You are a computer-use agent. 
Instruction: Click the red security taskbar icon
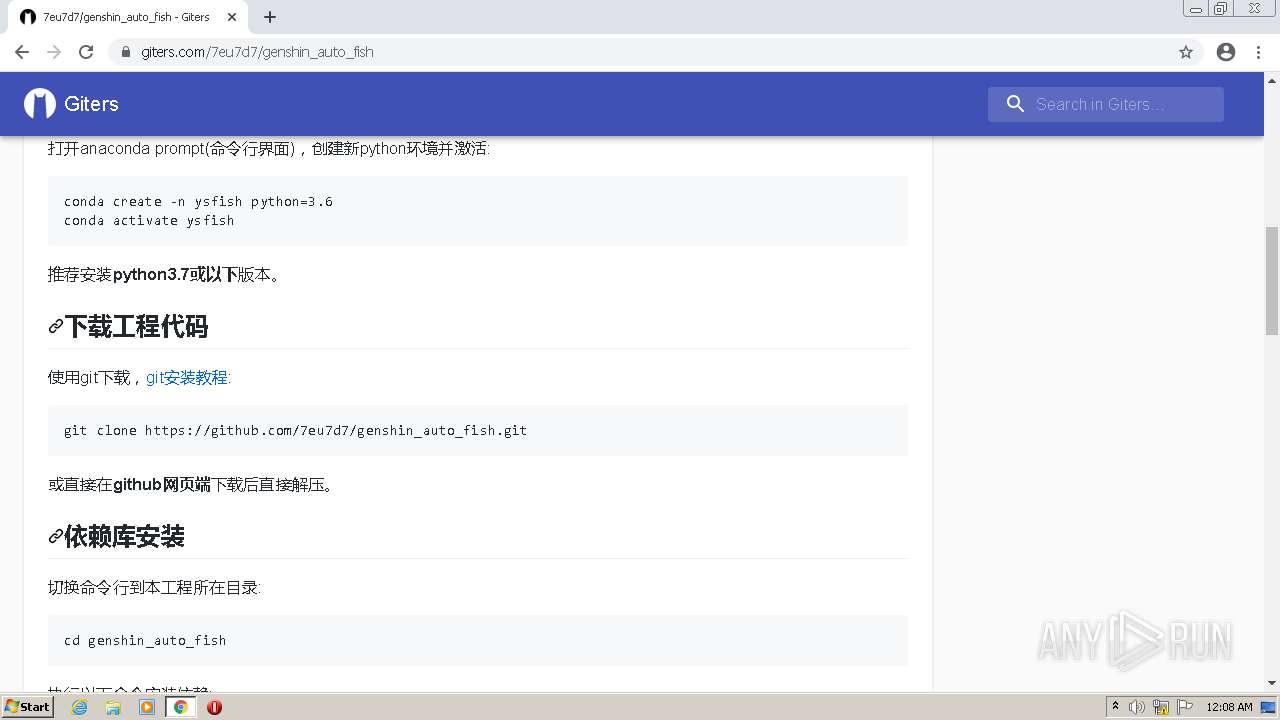coord(214,707)
